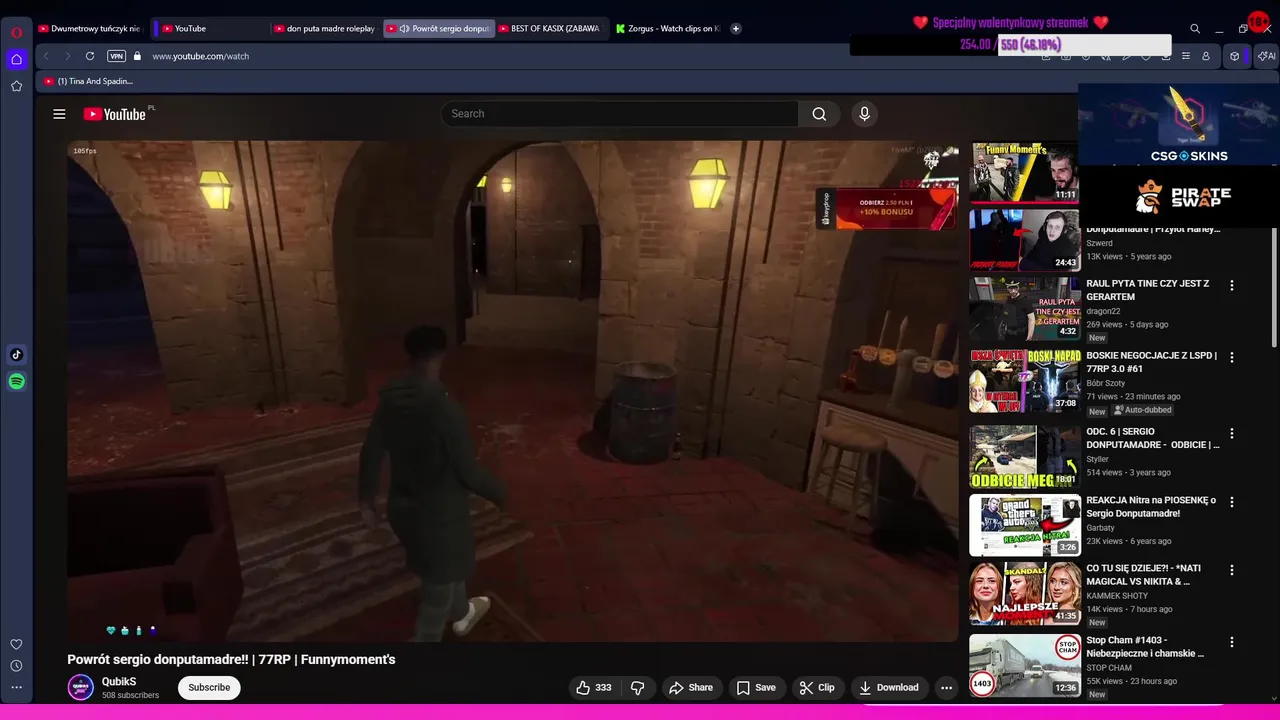Go forward in browser navigation
The image size is (1280, 720).
click(x=67, y=56)
